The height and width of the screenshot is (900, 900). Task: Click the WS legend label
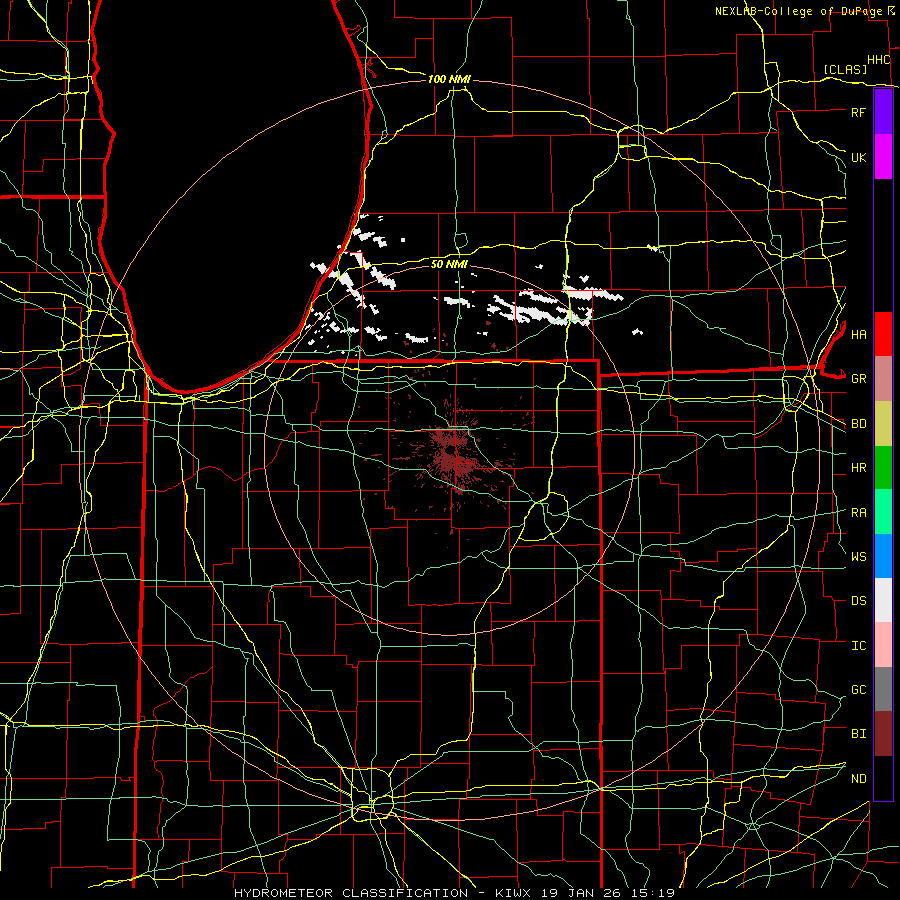click(x=858, y=557)
